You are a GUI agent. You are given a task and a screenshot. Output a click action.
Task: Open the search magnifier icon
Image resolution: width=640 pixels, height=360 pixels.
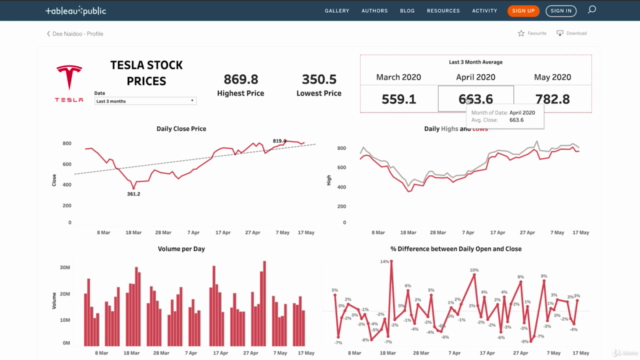pyautogui.click(x=592, y=9)
